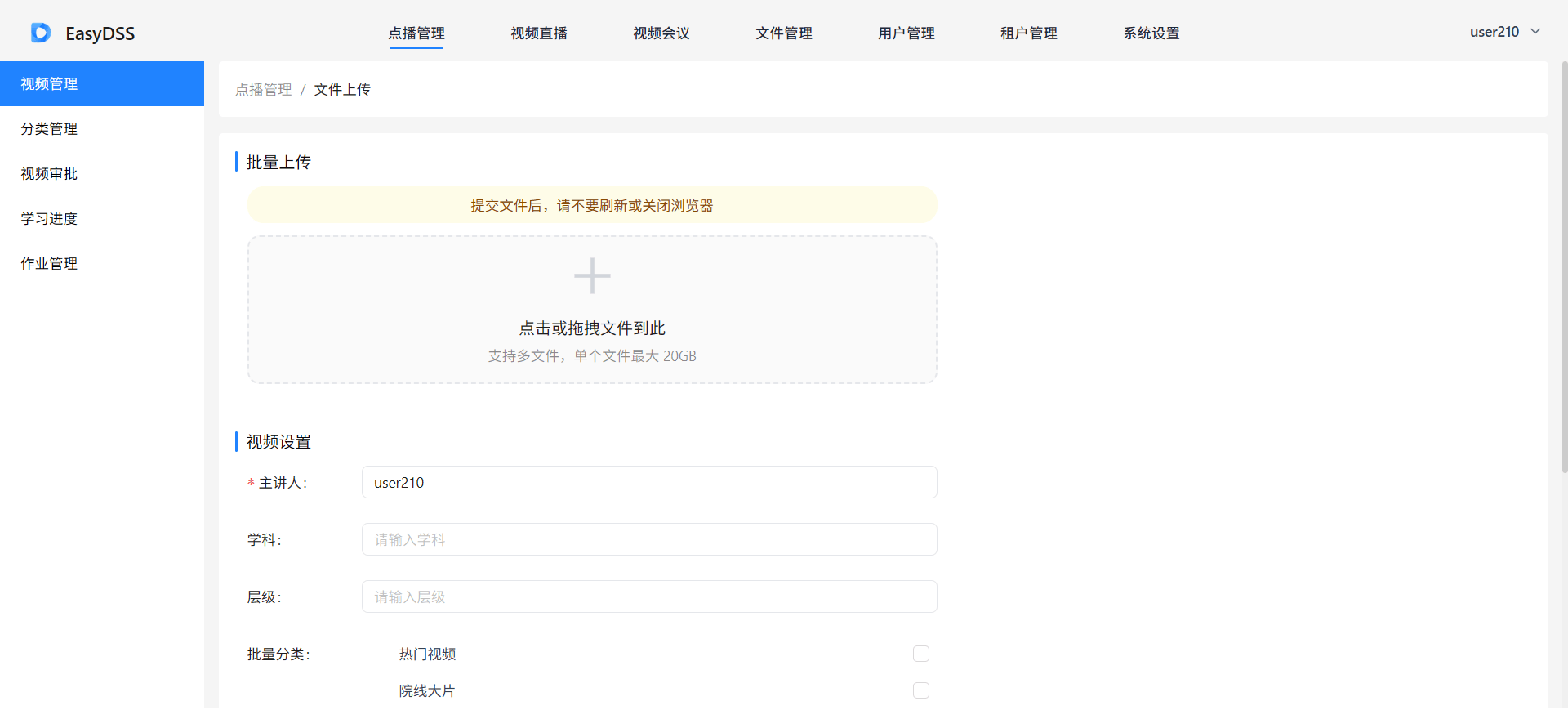The image size is (1568, 710).
Task: Click the 院线大片 category label
Action: point(427,691)
